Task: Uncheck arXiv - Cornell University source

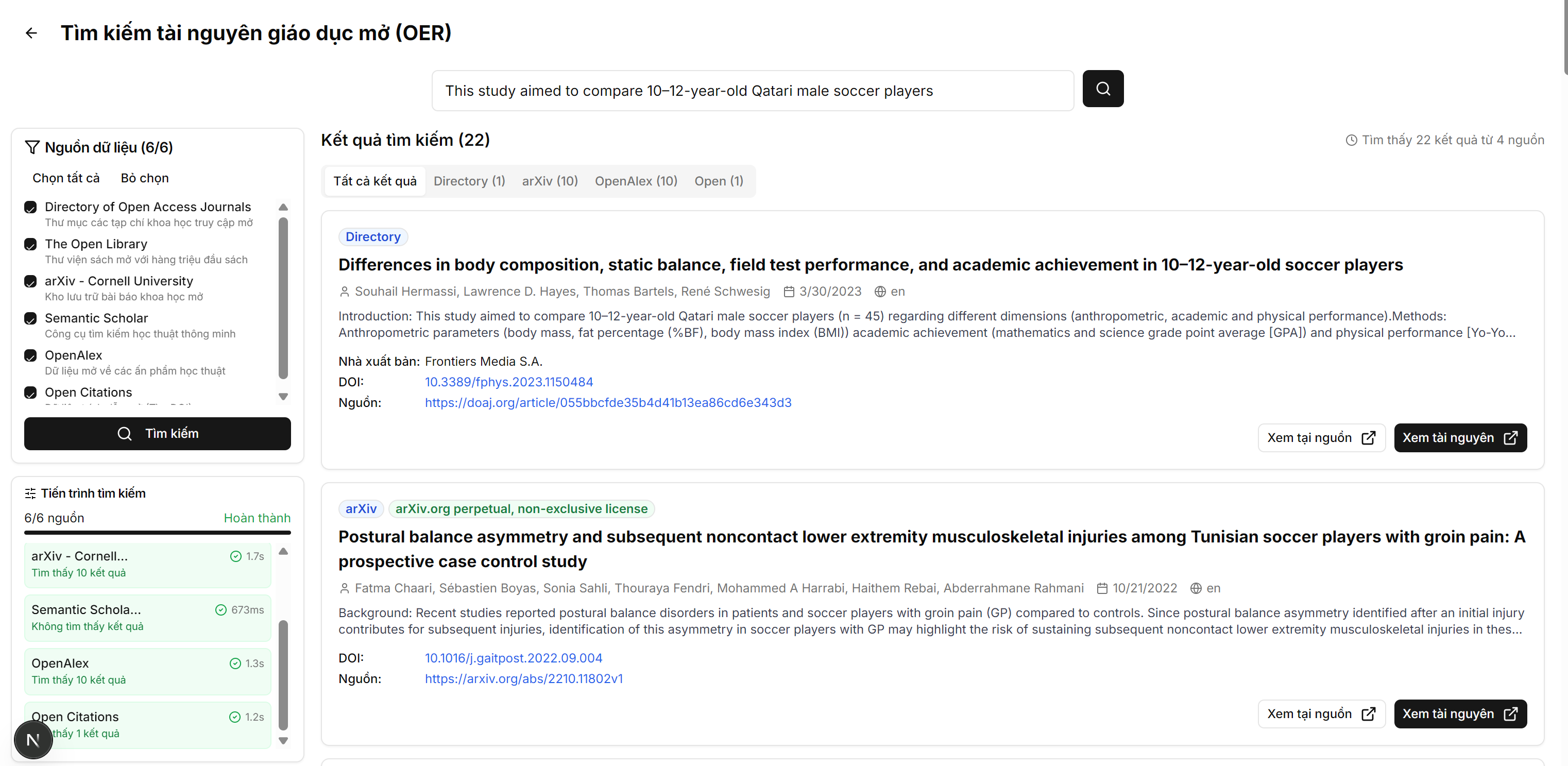Action: [30, 282]
